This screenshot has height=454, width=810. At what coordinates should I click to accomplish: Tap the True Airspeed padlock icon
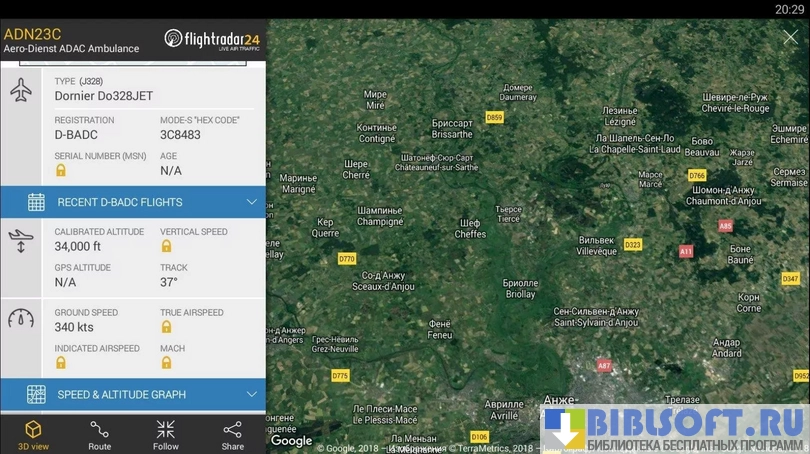point(166,326)
